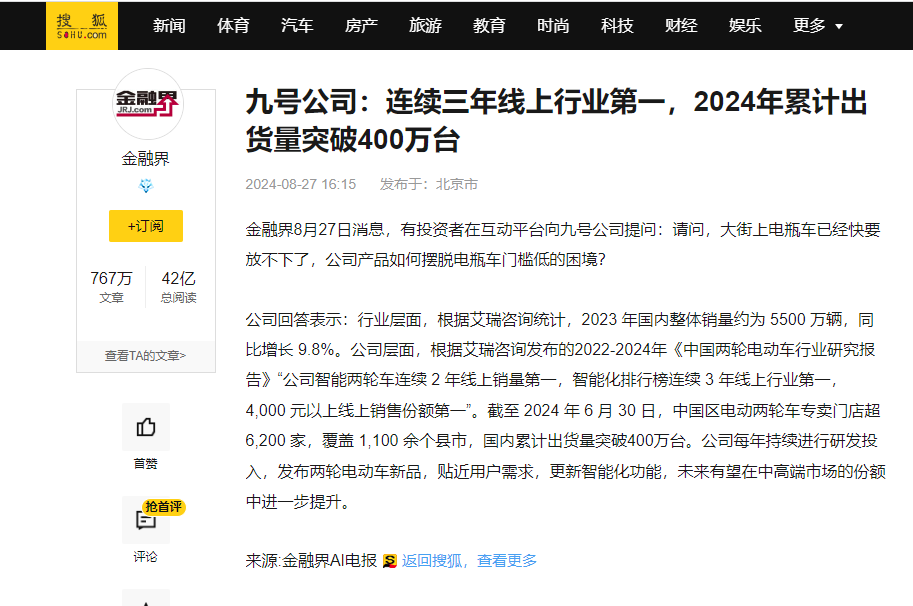Screen dimensions: 913x606
Task: Click the partially visible icon below 评论
Action: (146, 598)
